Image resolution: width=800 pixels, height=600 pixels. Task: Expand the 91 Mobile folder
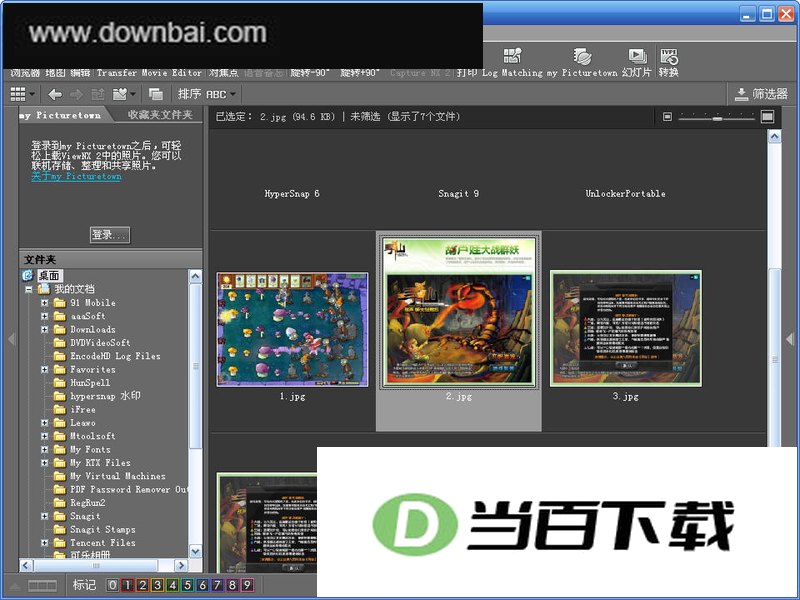[x=45, y=303]
